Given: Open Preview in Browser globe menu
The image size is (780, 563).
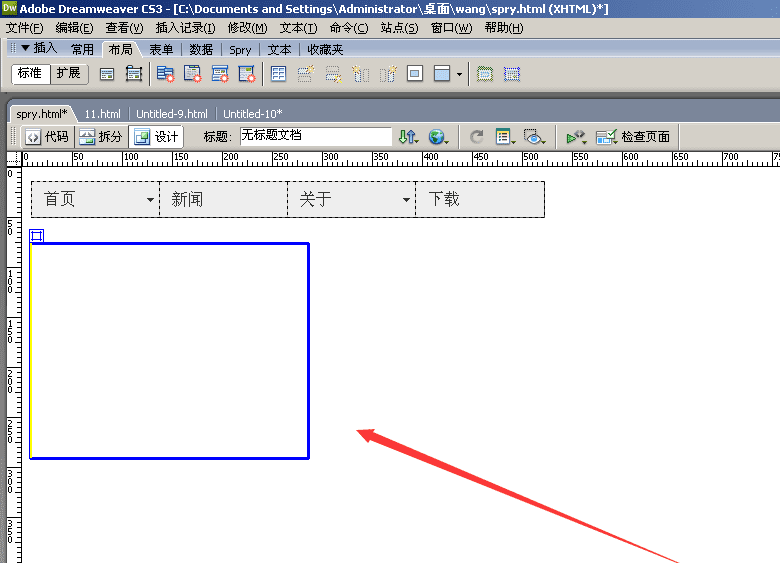Looking at the screenshot, I should pos(438,137).
